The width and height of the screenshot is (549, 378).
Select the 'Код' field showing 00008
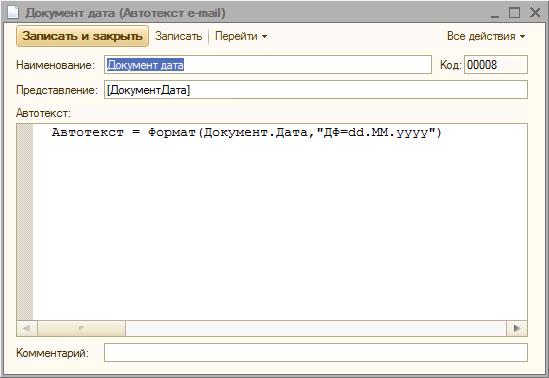[496, 65]
